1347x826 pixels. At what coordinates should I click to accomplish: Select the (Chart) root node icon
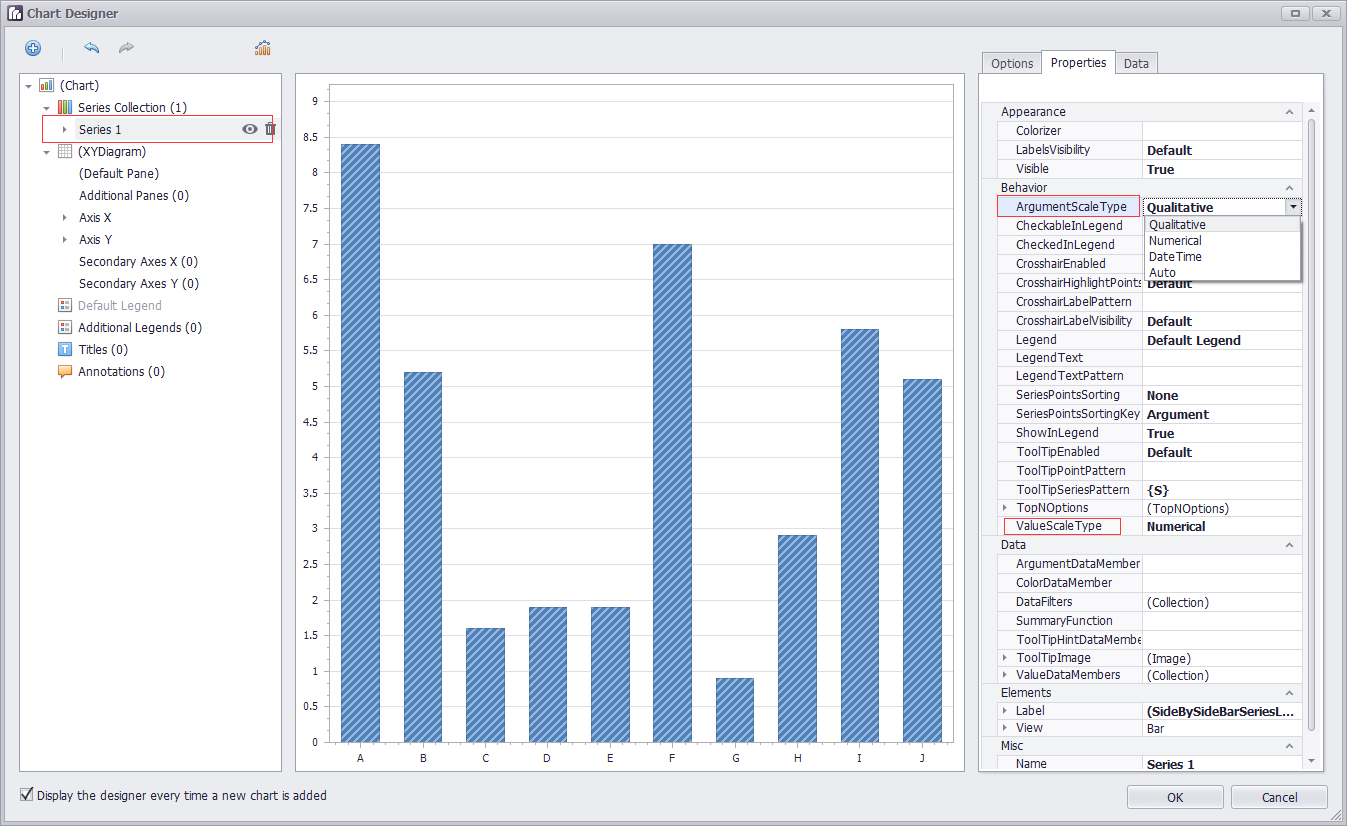pos(47,86)
